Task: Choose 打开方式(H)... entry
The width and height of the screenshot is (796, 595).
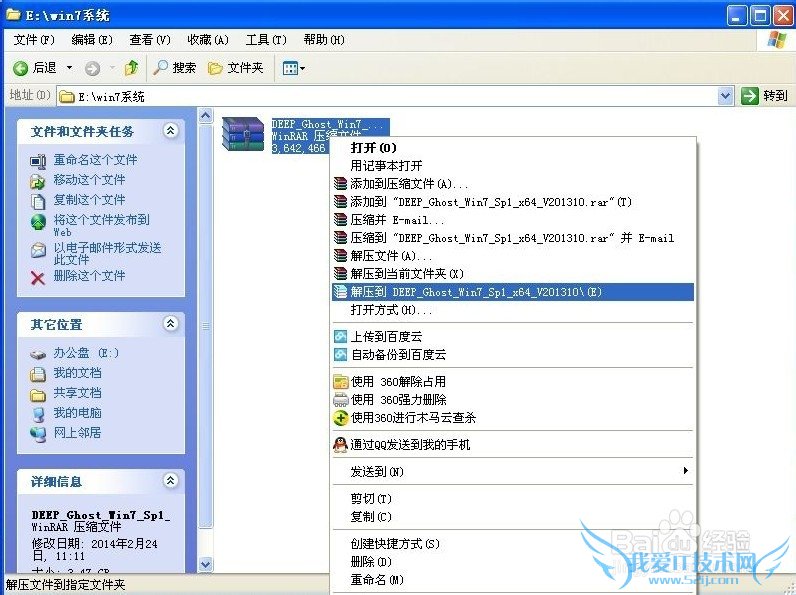Action: 513,310
